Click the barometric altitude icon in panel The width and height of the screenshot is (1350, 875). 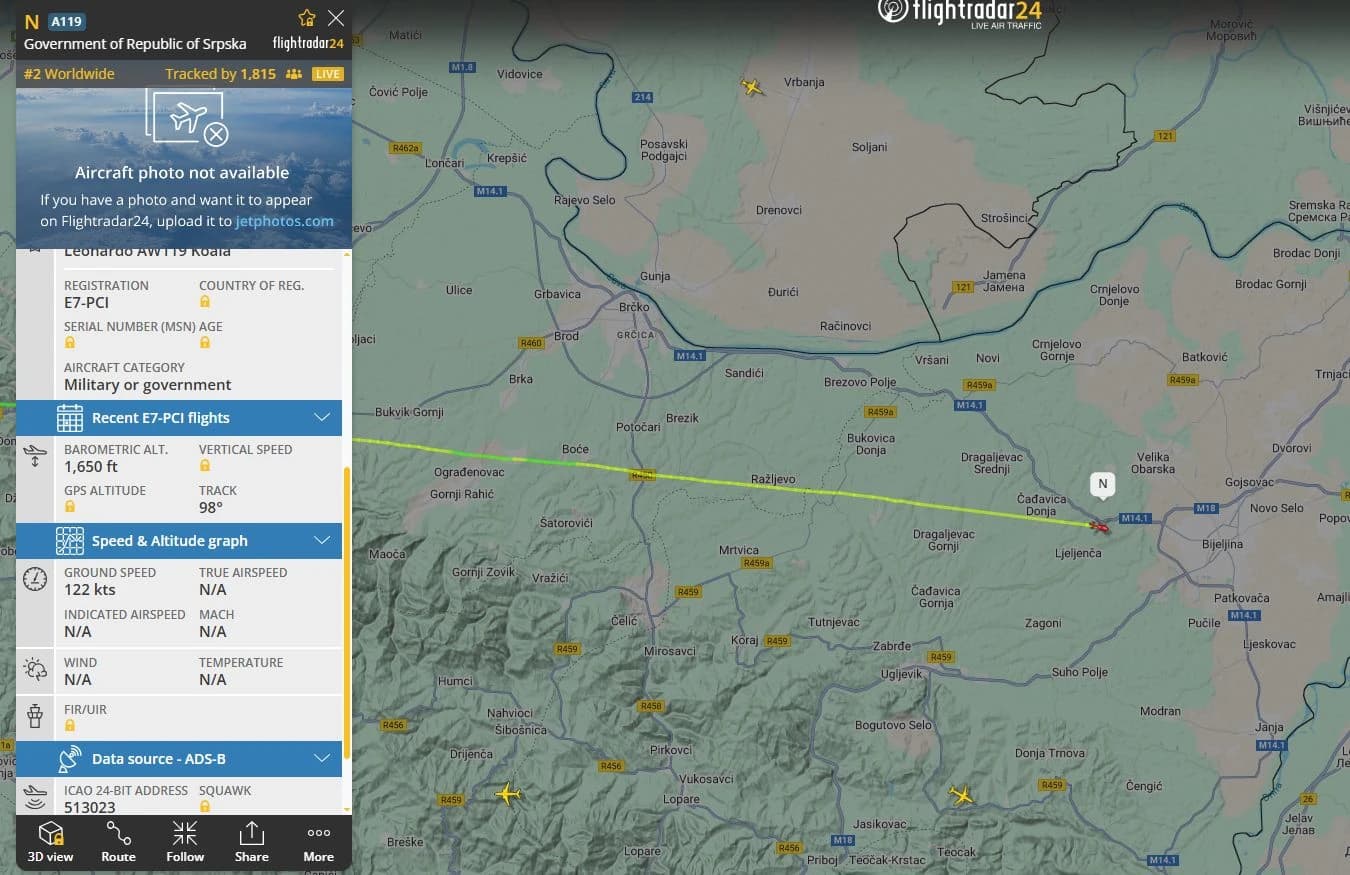point(35,457)
